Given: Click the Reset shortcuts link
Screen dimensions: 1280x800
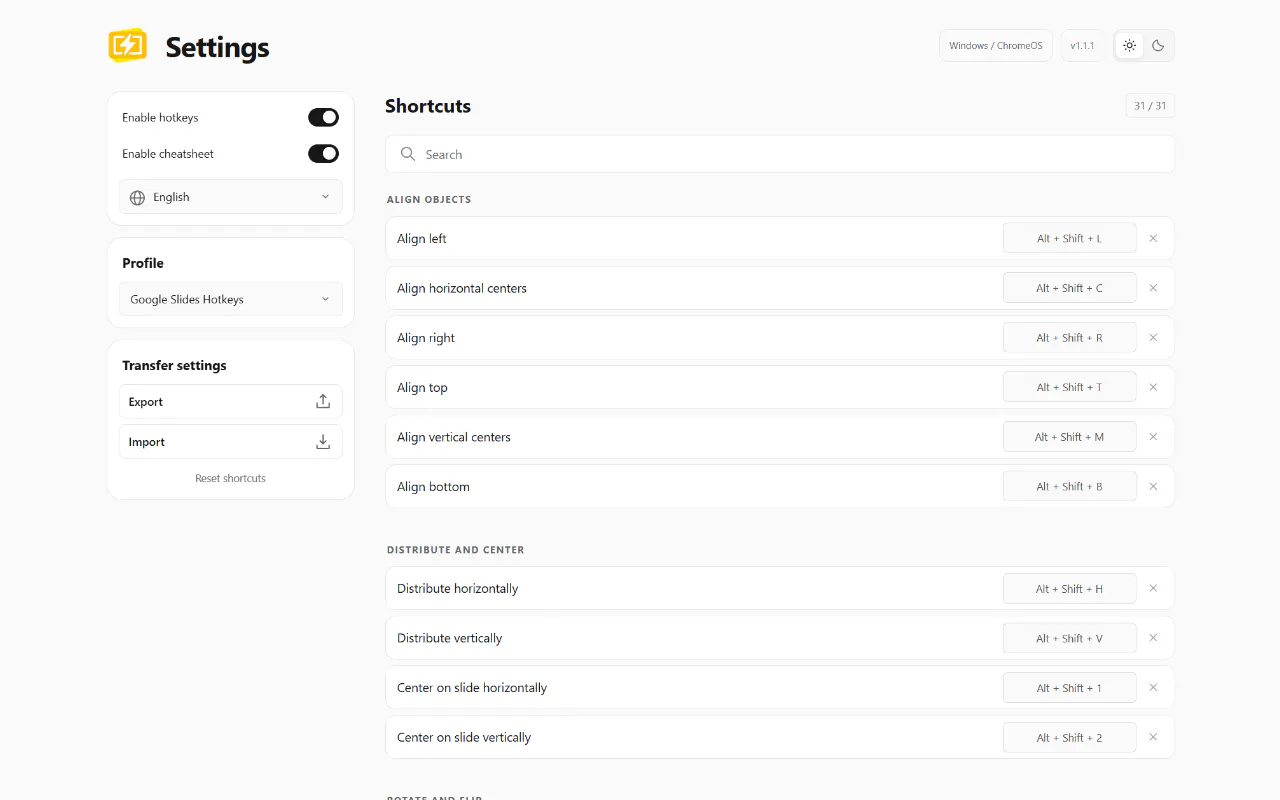Looking at the screenshot, I should [231, 478].
